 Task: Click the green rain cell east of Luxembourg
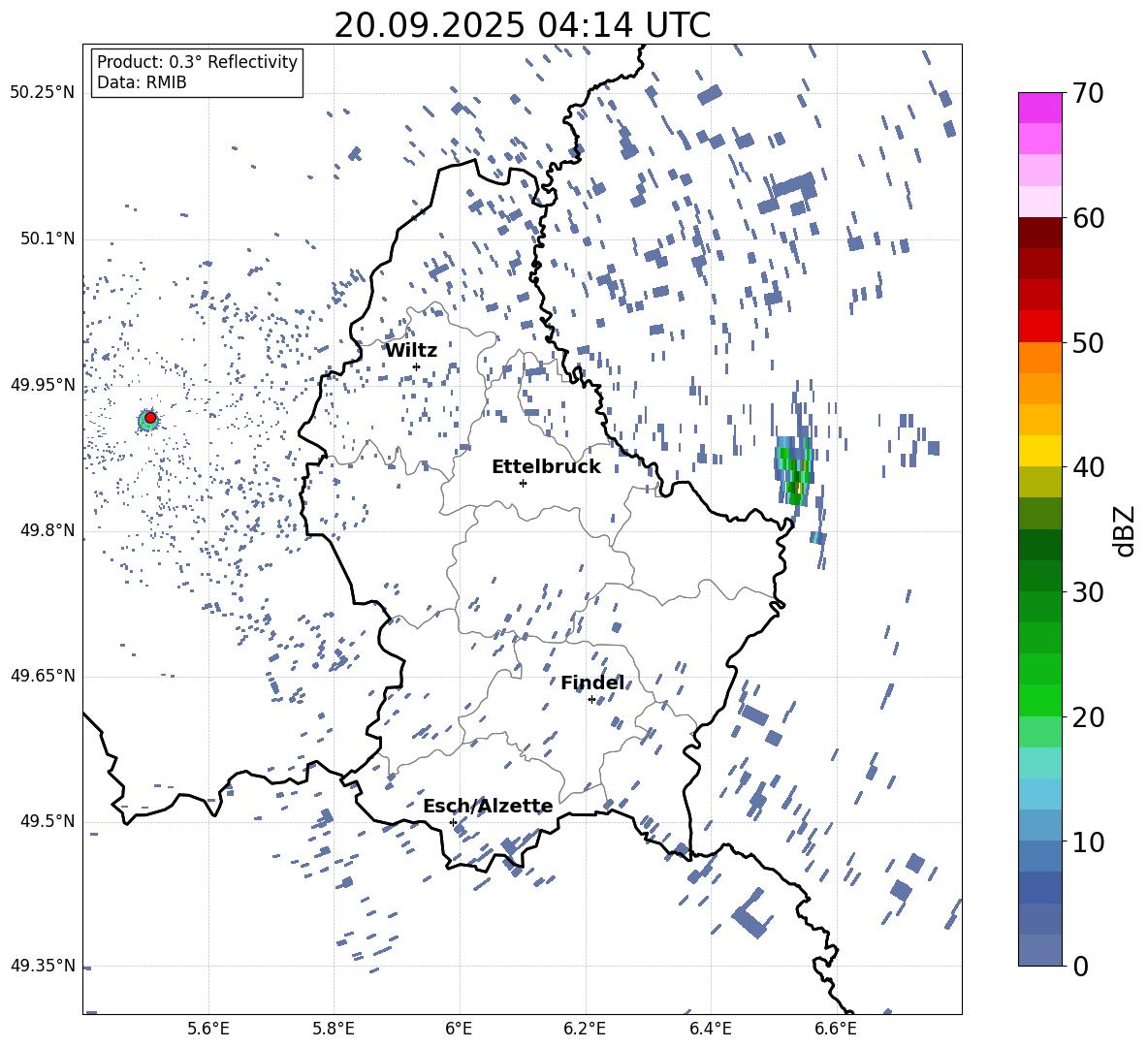click(x=795, y=470)
